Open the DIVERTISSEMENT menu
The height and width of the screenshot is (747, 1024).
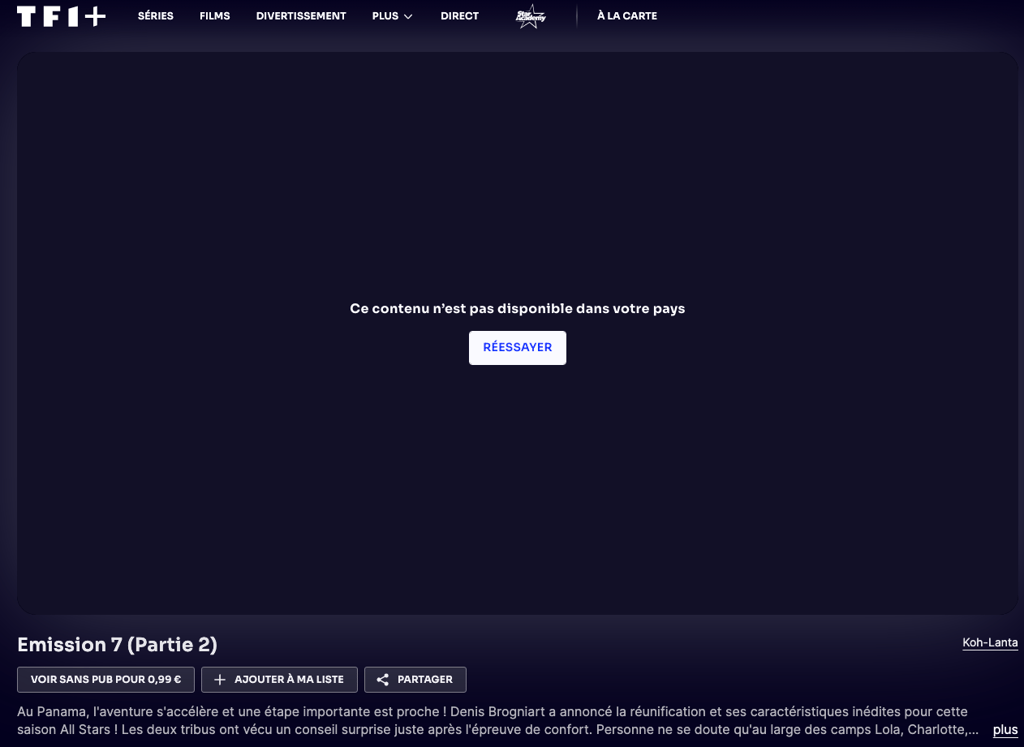[x=301, y=16]
